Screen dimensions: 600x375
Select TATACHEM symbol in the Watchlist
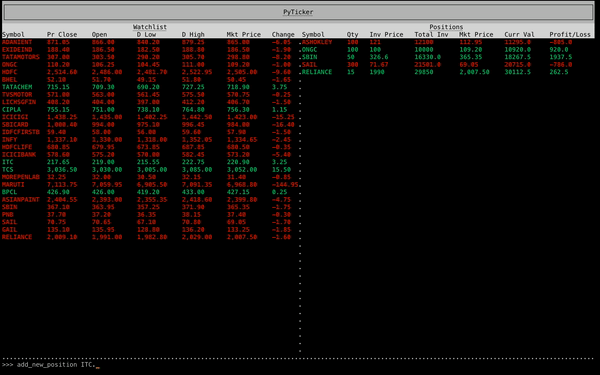click(x=17, y=87)
